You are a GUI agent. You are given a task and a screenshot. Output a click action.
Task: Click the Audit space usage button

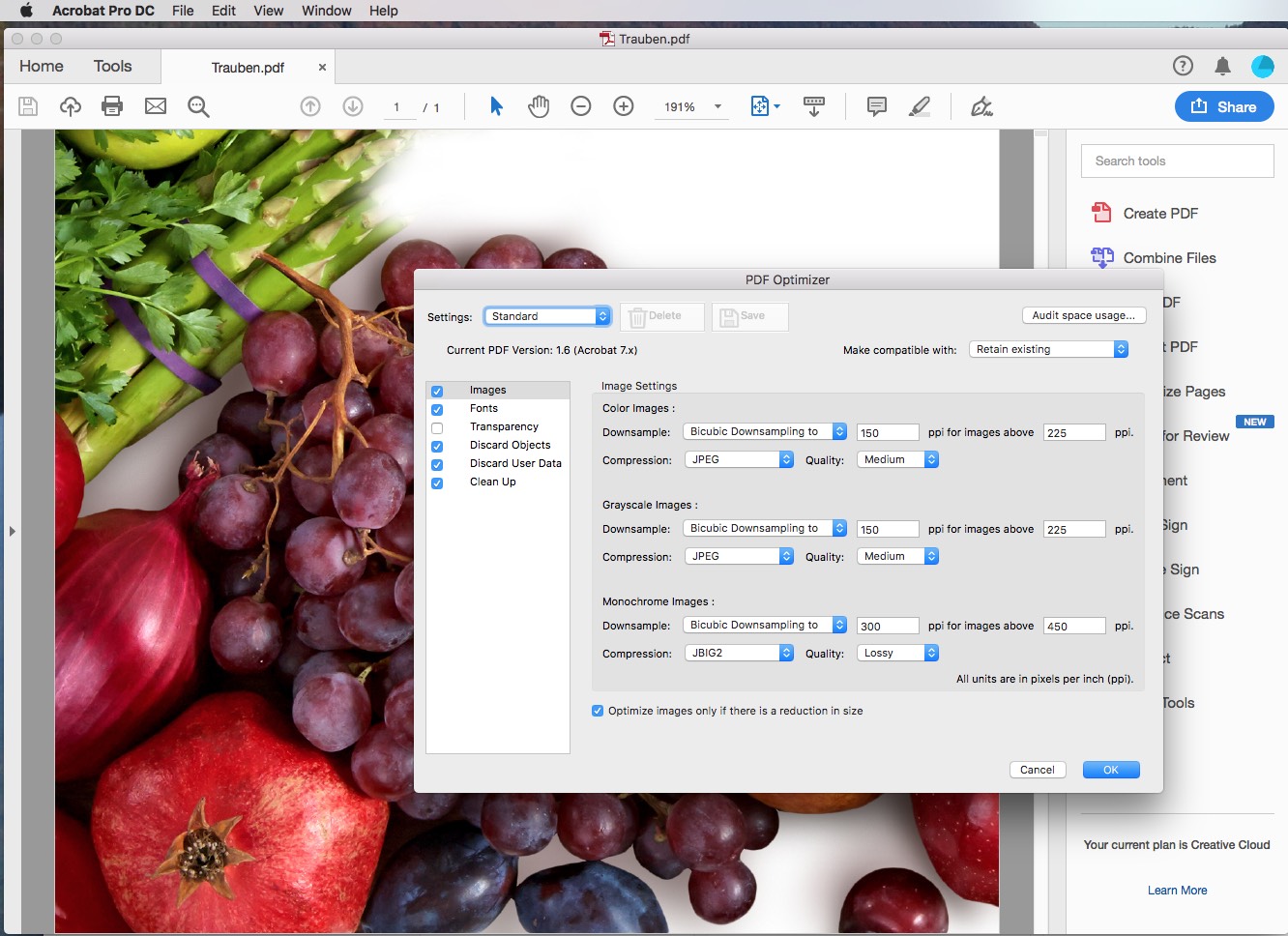pyautogui.click(x=1084, y=315)
